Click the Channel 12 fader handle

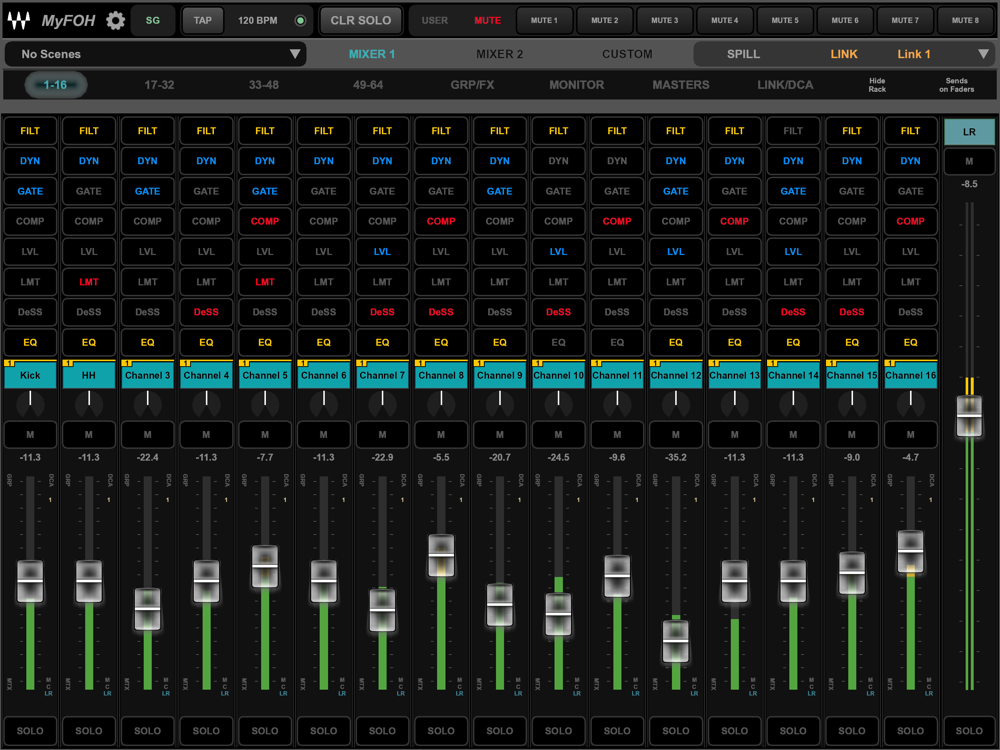pyautogui.click(x=676, y=641)
